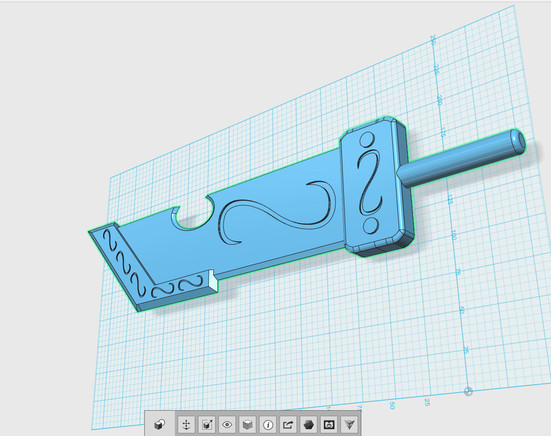Click the black square send-to icon

point(329,425)
